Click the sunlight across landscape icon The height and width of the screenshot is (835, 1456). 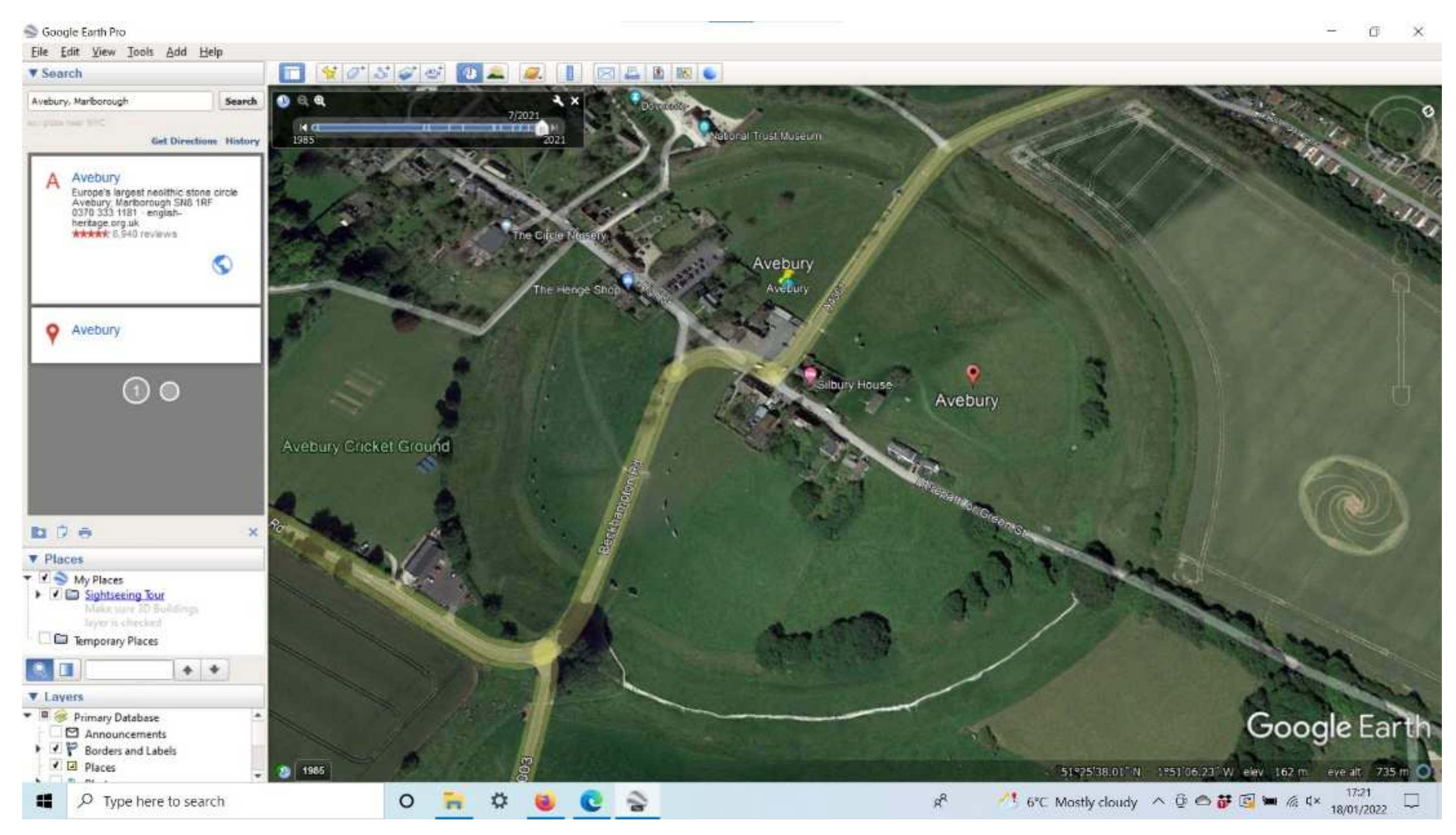496,73
